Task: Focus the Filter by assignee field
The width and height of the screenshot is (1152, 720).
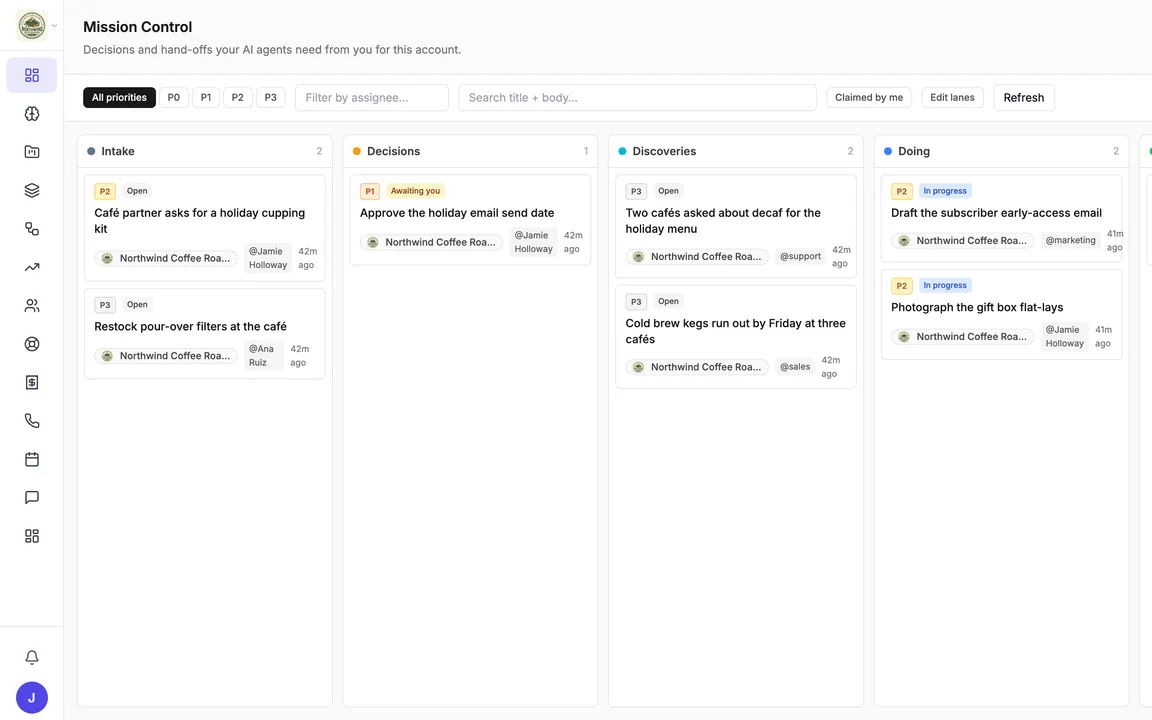Action: click(372, 98)
